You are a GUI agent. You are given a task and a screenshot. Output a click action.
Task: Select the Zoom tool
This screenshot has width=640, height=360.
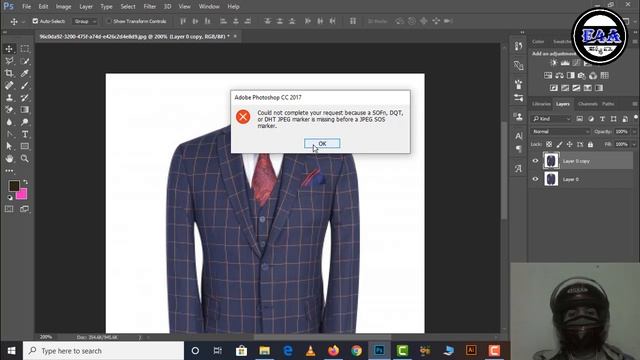[x=24, y=158]
